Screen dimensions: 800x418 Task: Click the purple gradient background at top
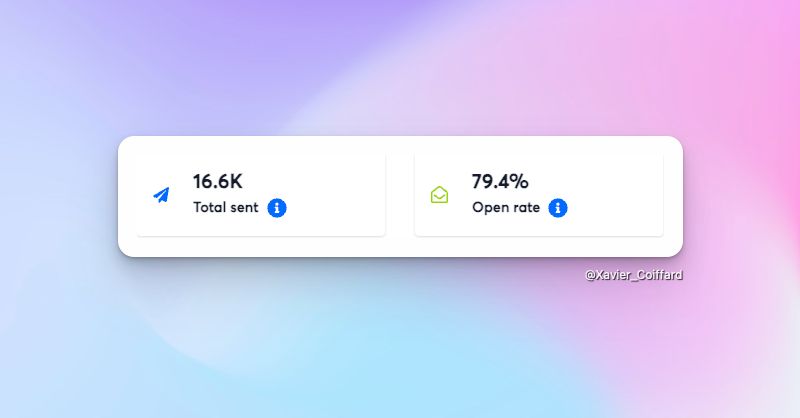click(x=300, y=50)
